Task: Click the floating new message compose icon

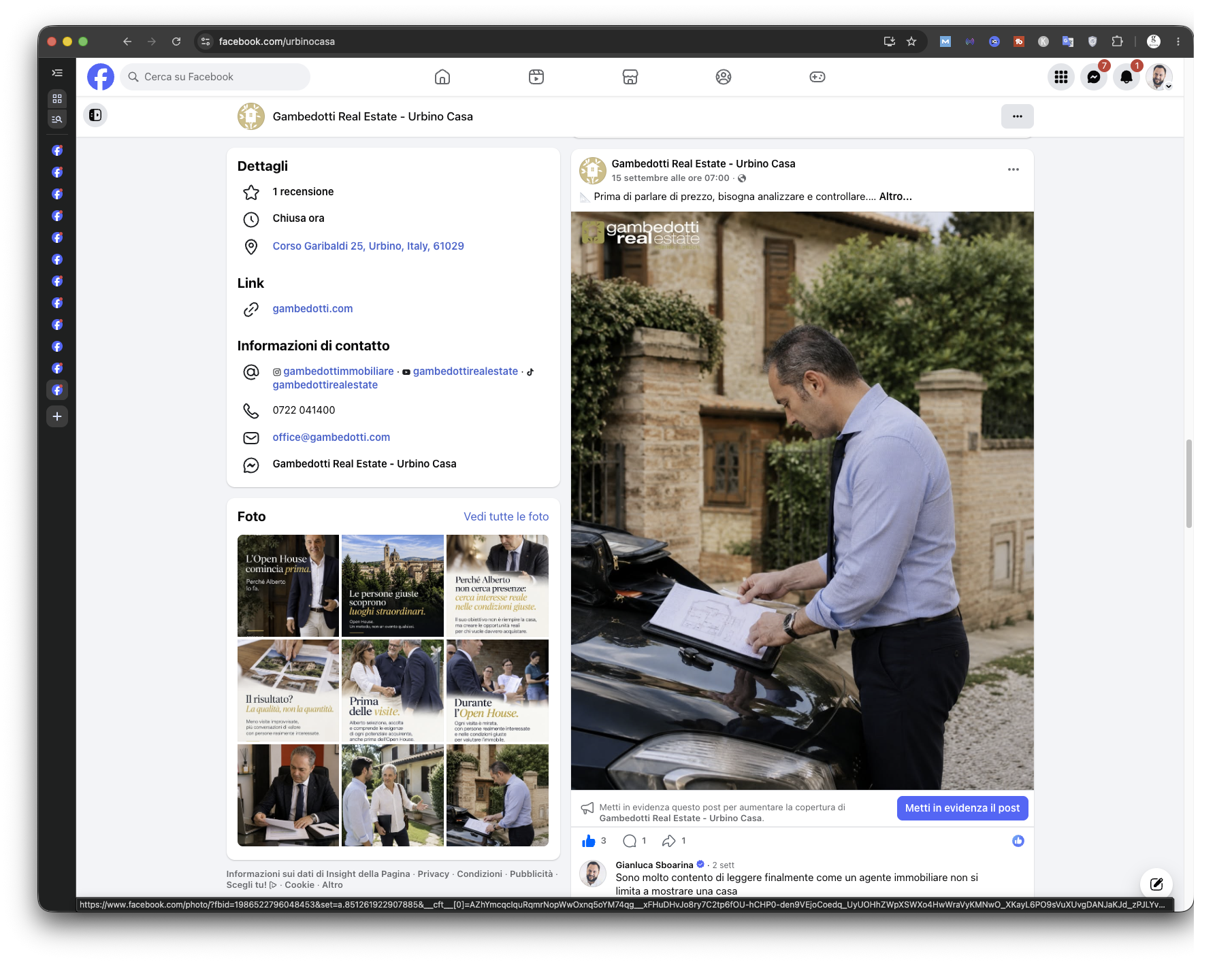Action: pos(1156,884)
